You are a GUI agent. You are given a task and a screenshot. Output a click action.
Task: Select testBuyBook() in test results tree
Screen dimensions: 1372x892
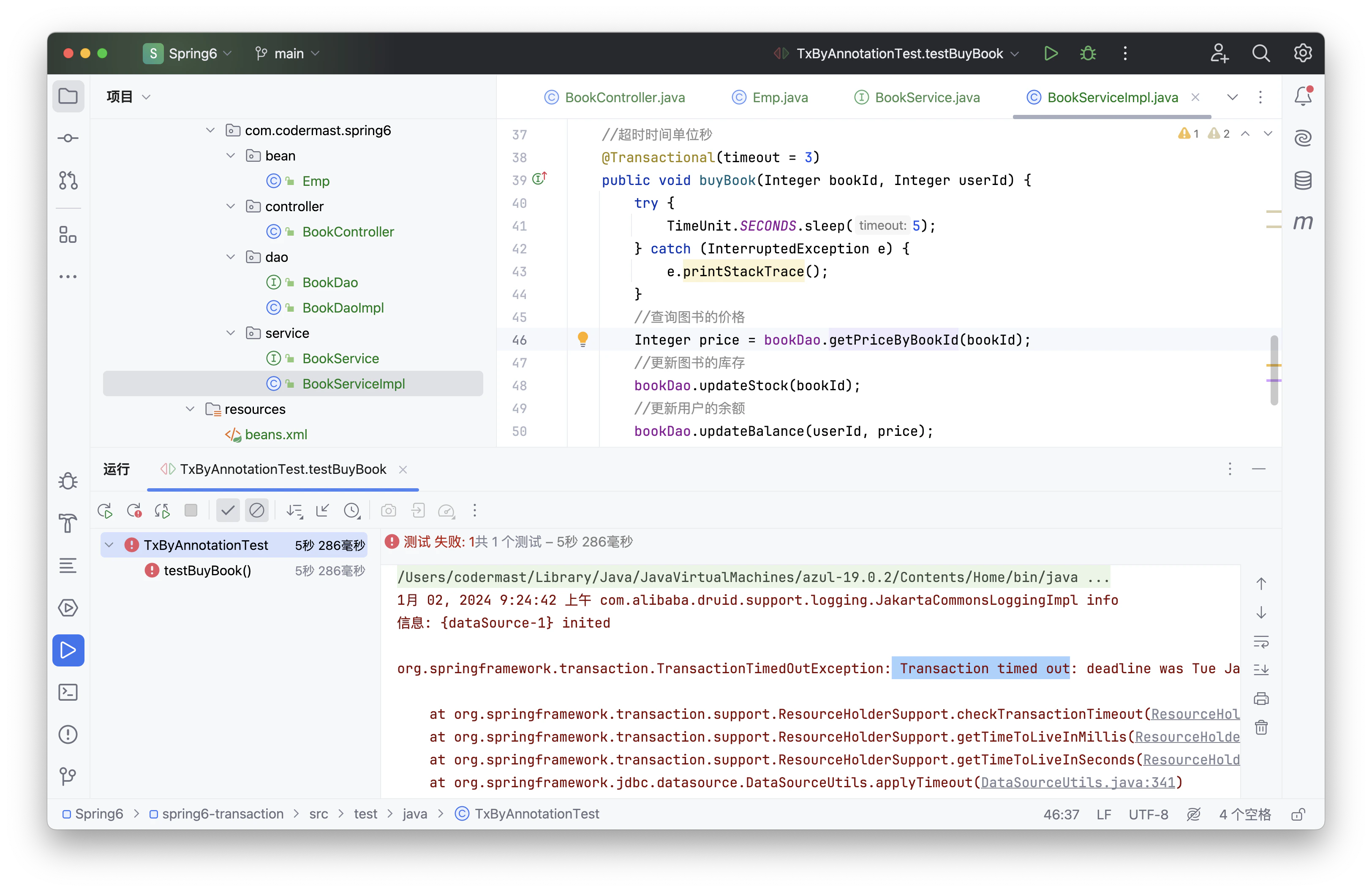click(x=207, y=571)
